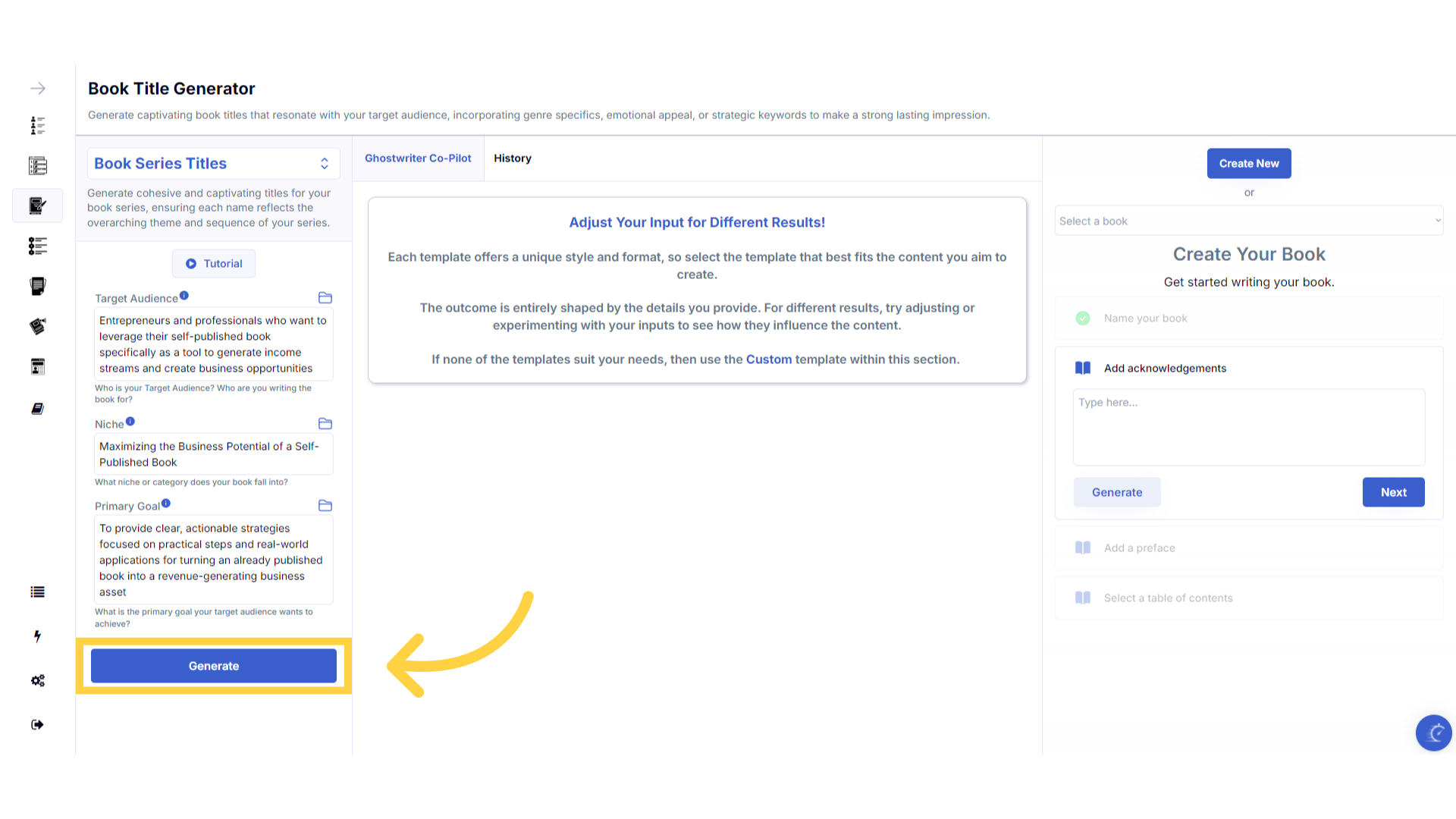
Task: Click the Create New button
Action: tap(1249, 164)
